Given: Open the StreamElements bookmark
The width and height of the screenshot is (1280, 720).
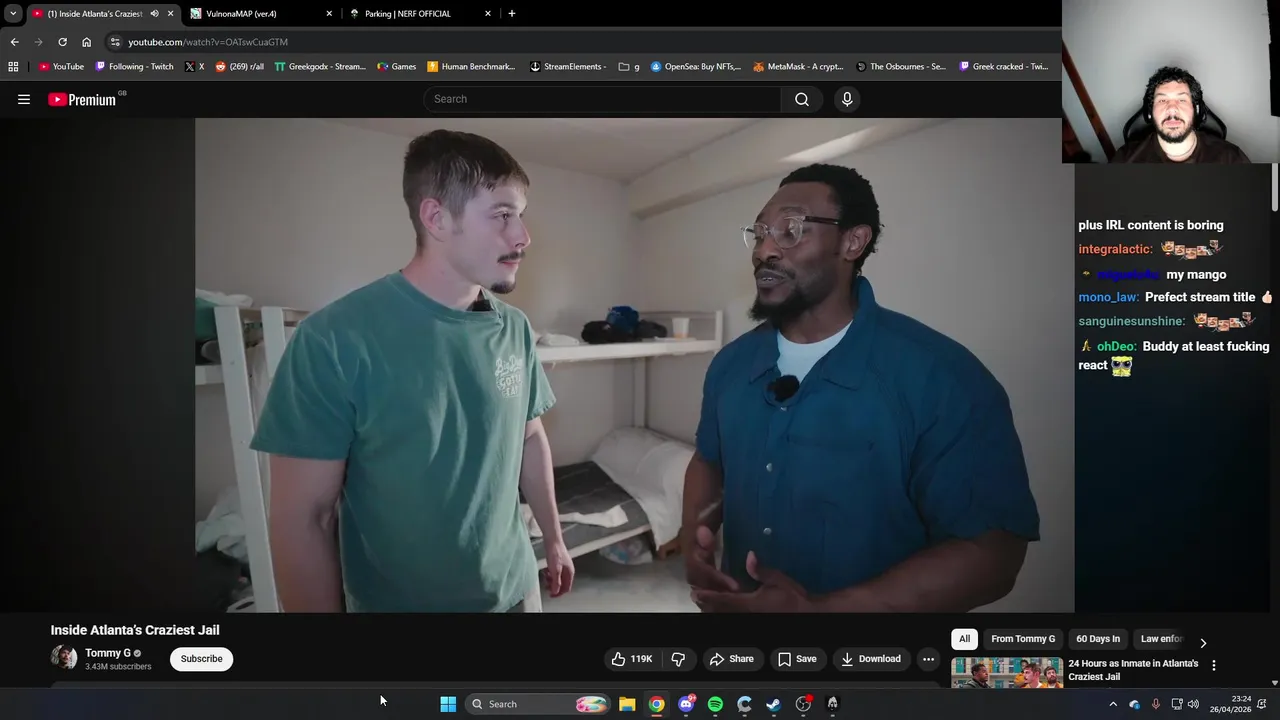Looking at the screenshot, I should coord(568,67).
